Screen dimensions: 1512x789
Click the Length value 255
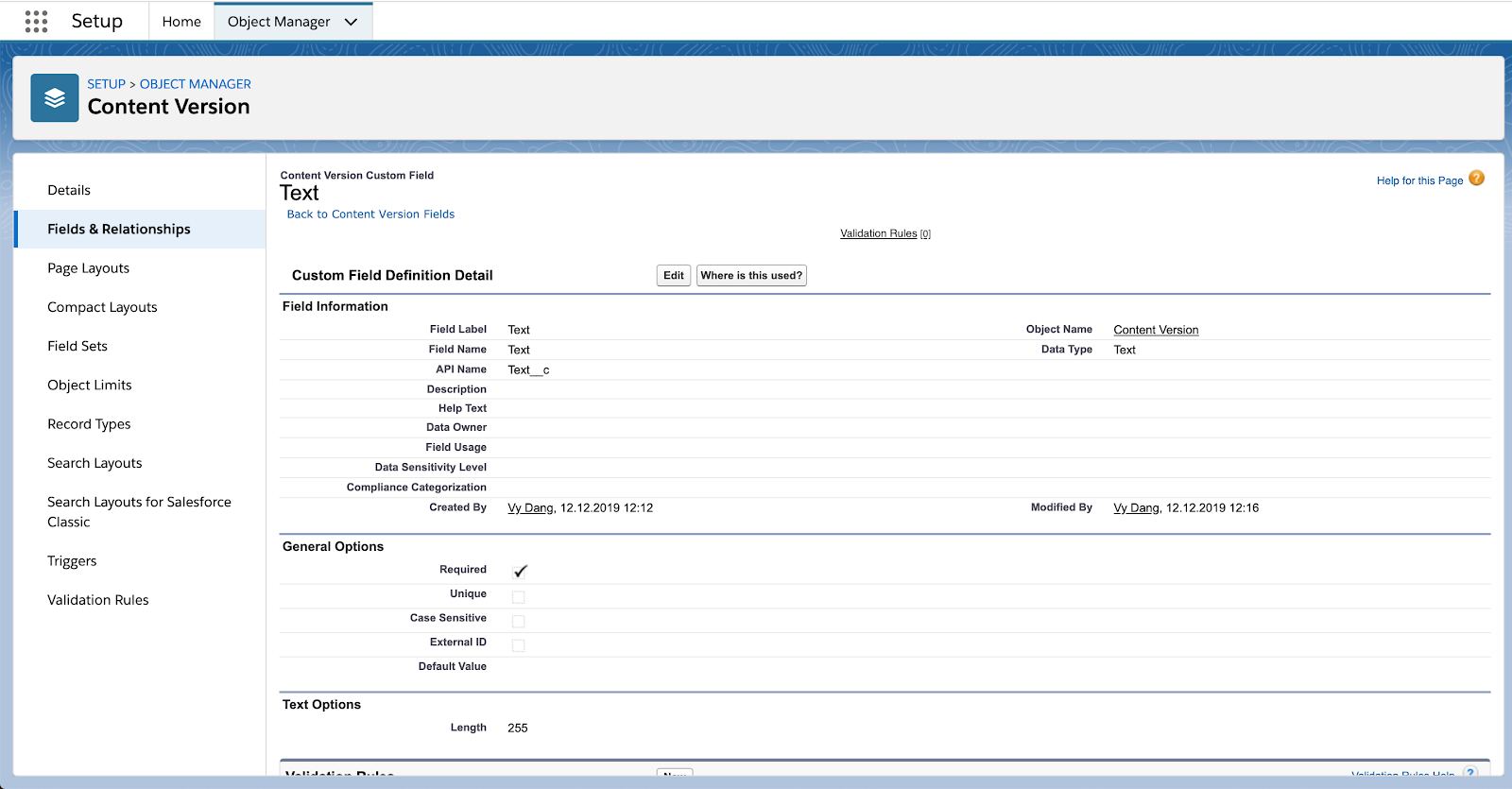point(518,729)
